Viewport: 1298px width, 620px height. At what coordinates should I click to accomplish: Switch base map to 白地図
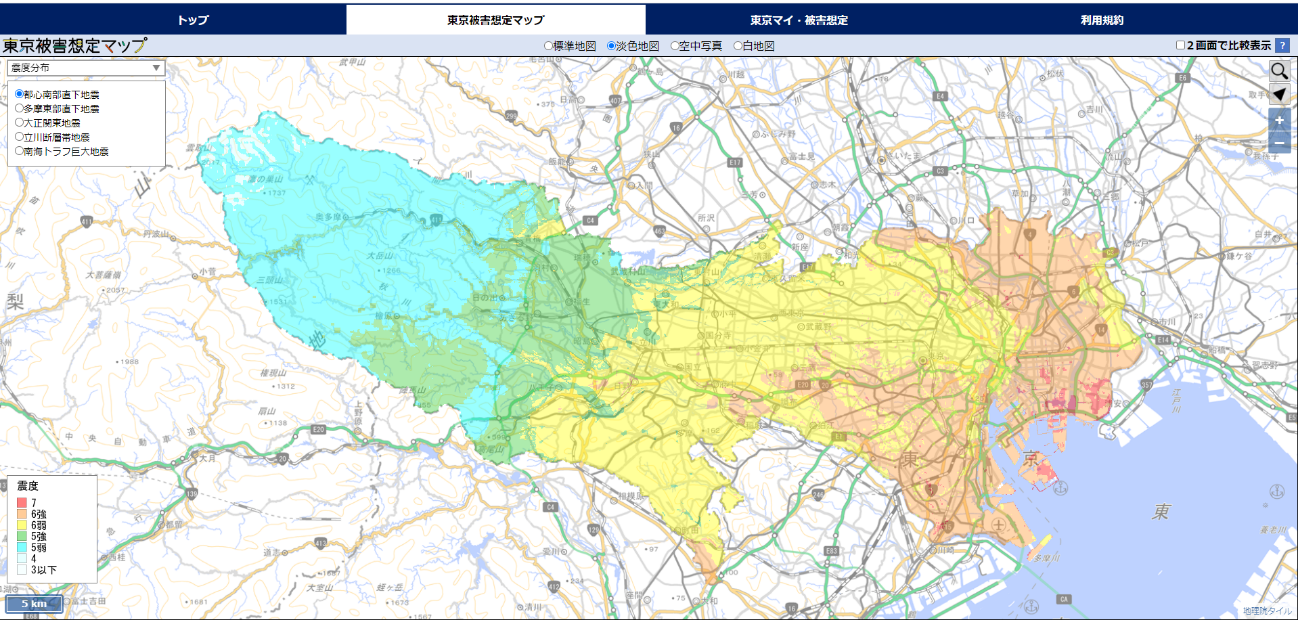point(738,46)
